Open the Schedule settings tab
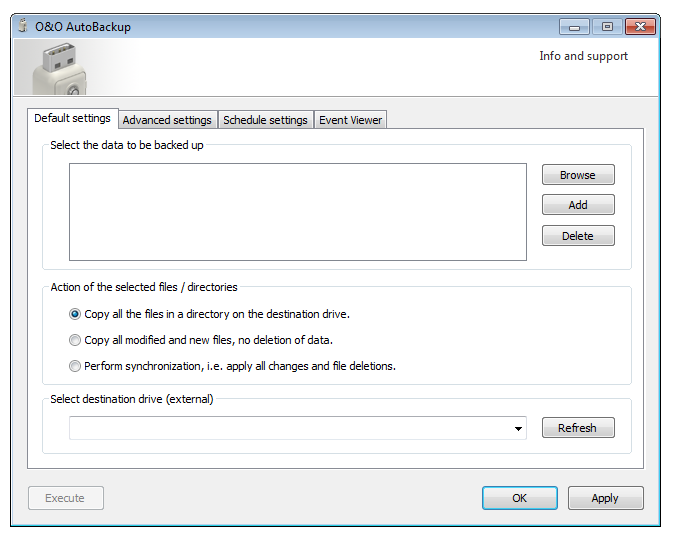Viewport: 692px width, 548px height. coord(265,120)
